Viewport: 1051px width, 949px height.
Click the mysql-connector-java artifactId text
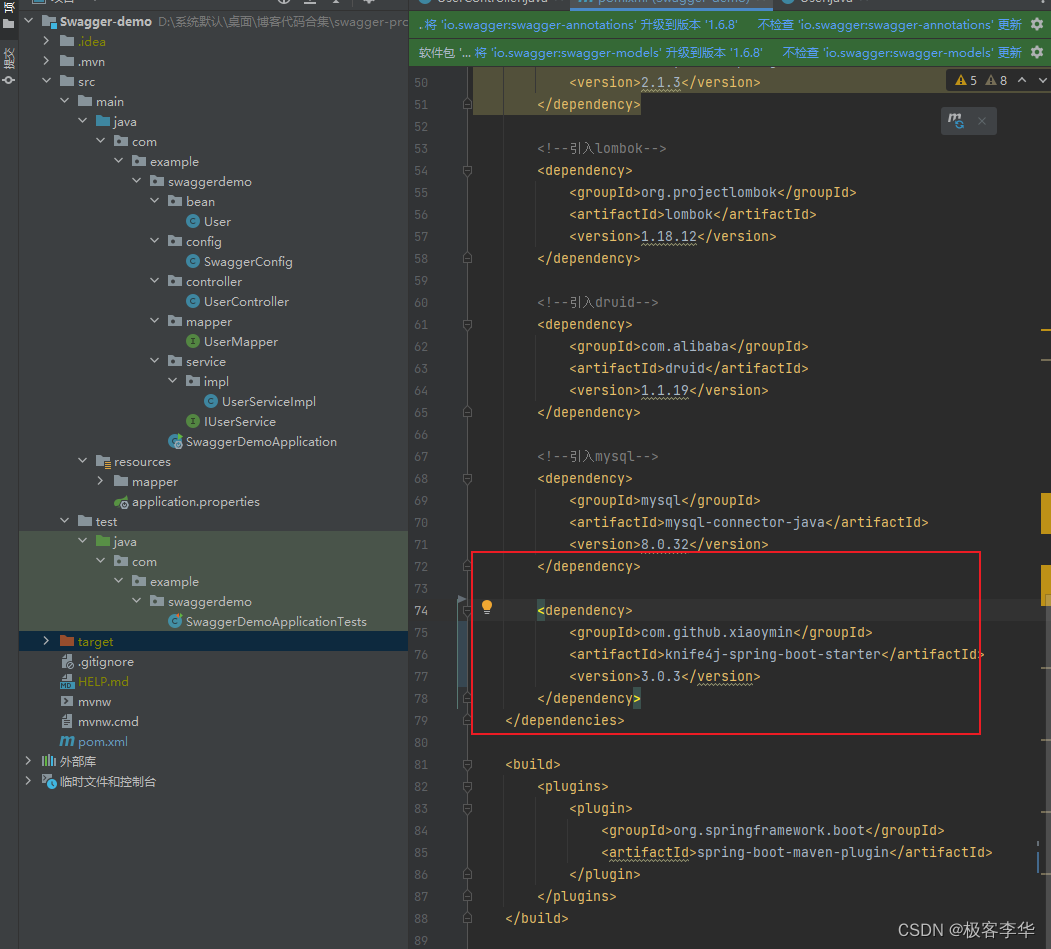click(x=745, y=523)
